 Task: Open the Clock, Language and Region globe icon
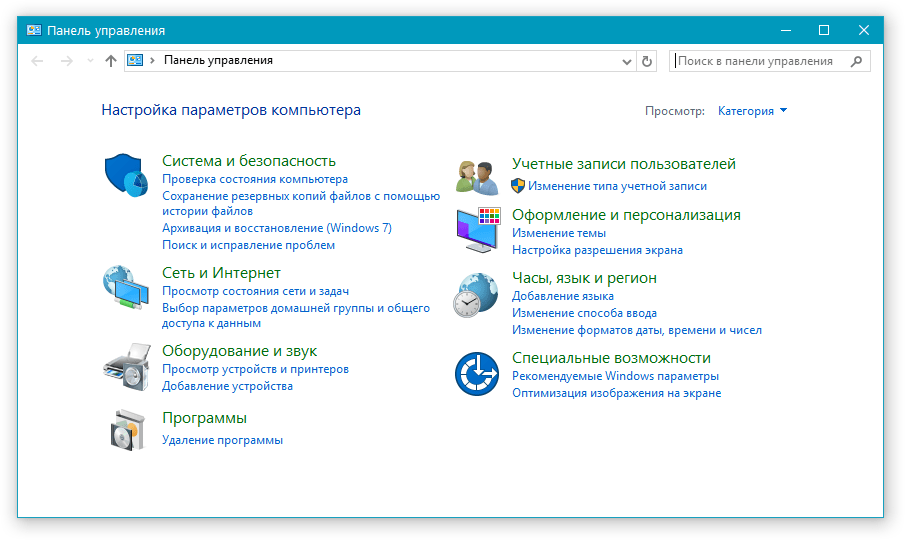[476, 295]
